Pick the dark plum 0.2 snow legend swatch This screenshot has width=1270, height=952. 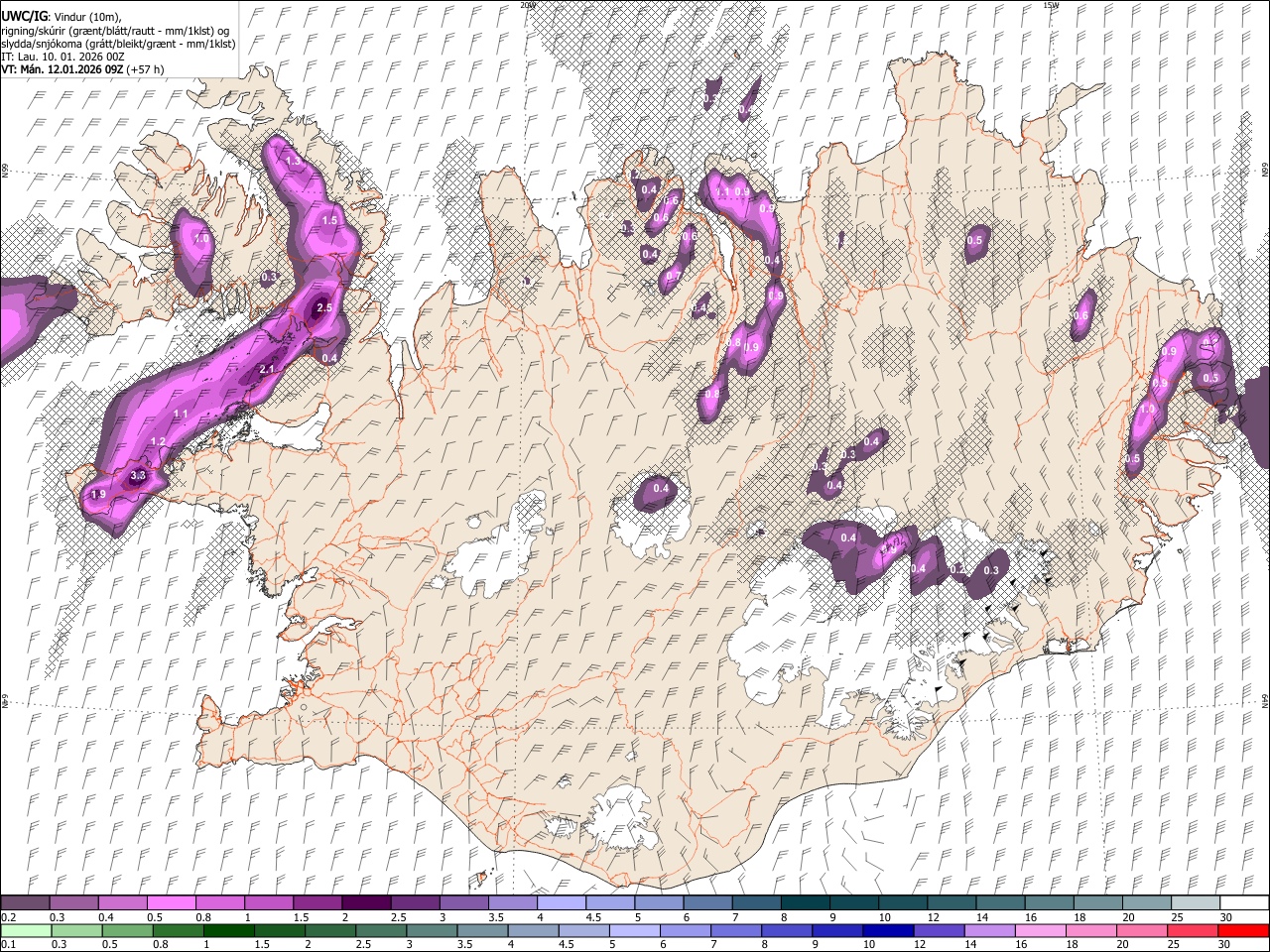pos(25,902)
